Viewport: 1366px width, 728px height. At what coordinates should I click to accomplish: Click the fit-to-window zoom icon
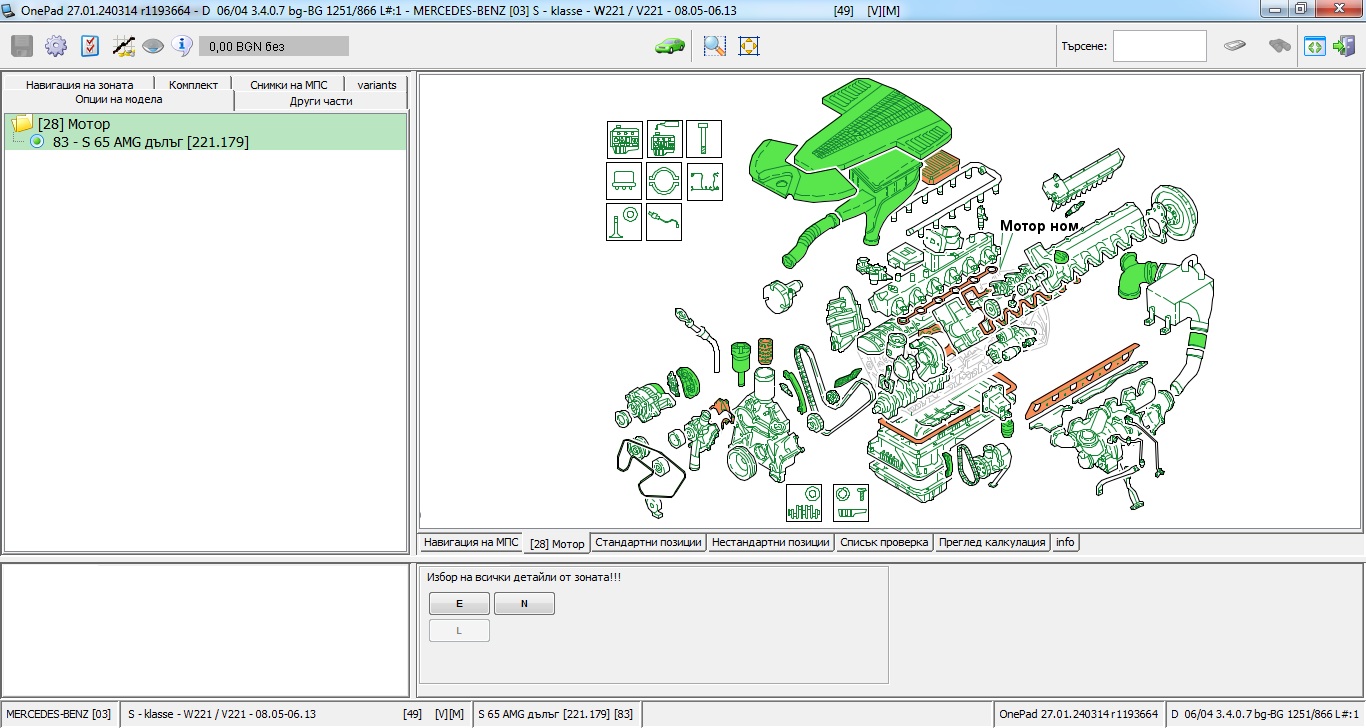point(749,46)
